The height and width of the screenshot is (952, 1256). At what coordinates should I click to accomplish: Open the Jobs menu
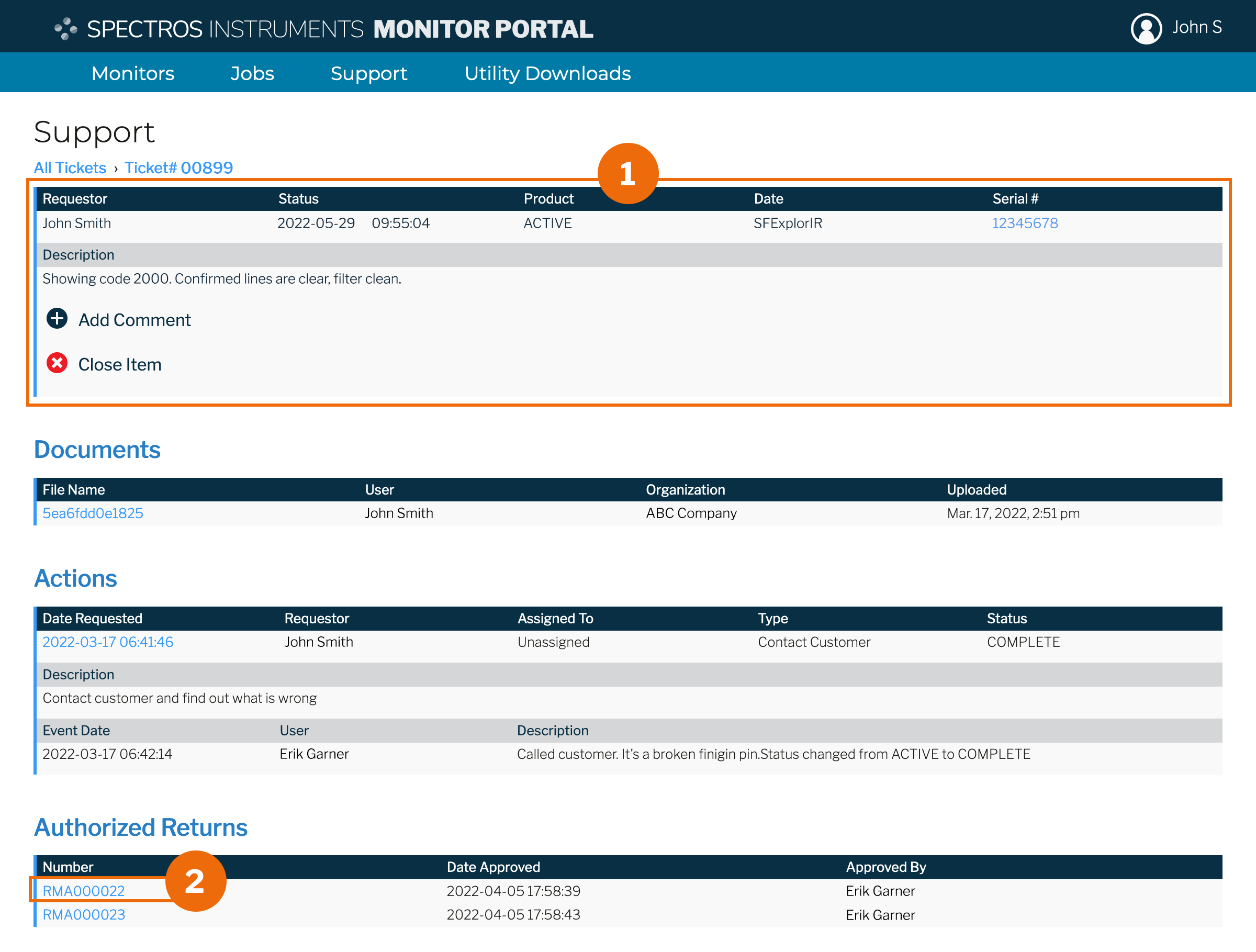(252, 73)
